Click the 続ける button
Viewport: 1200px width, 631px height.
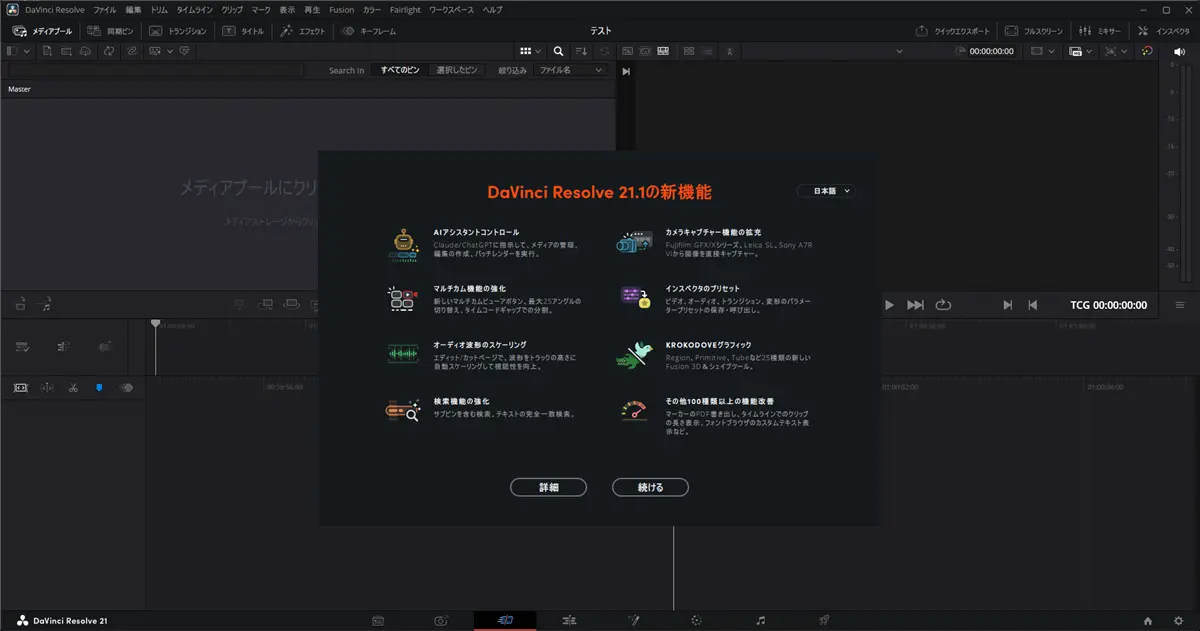point(650,487)
